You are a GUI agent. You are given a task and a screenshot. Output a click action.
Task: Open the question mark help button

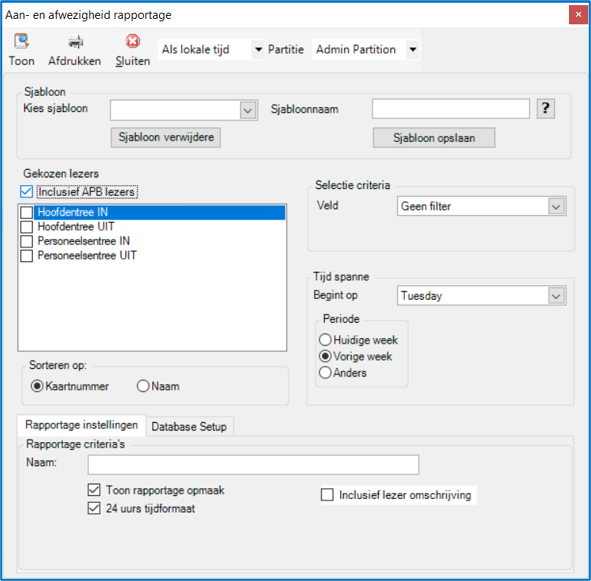[x=545, y=109]
